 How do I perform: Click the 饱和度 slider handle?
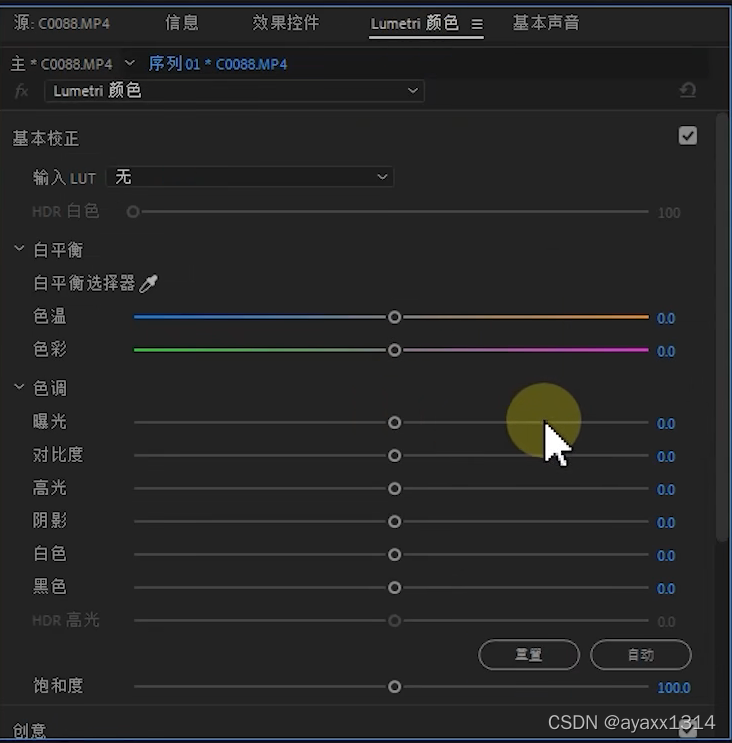pyautogui.click(x=394, y=687)
